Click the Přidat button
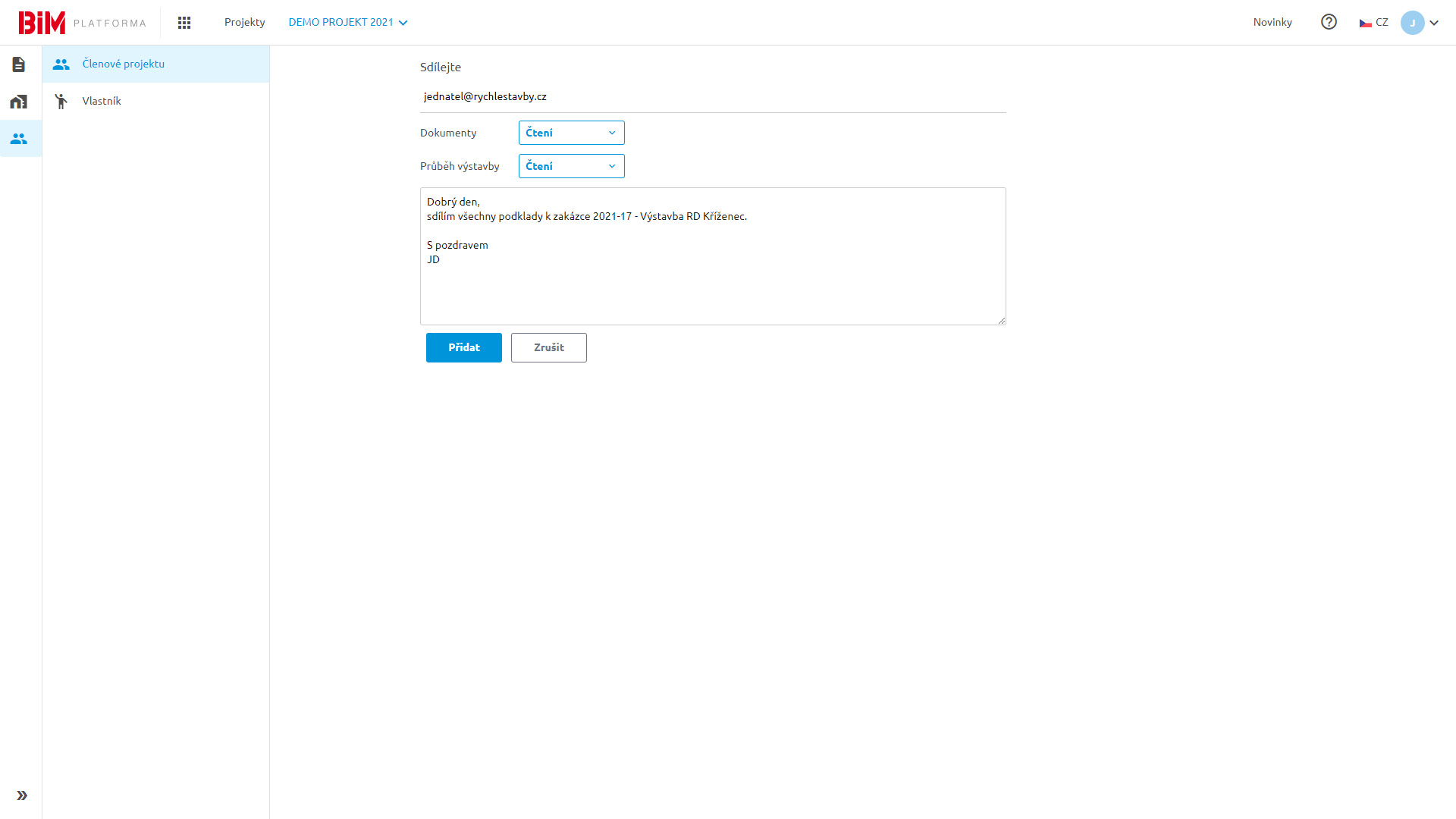 click(x=463, y=347)
